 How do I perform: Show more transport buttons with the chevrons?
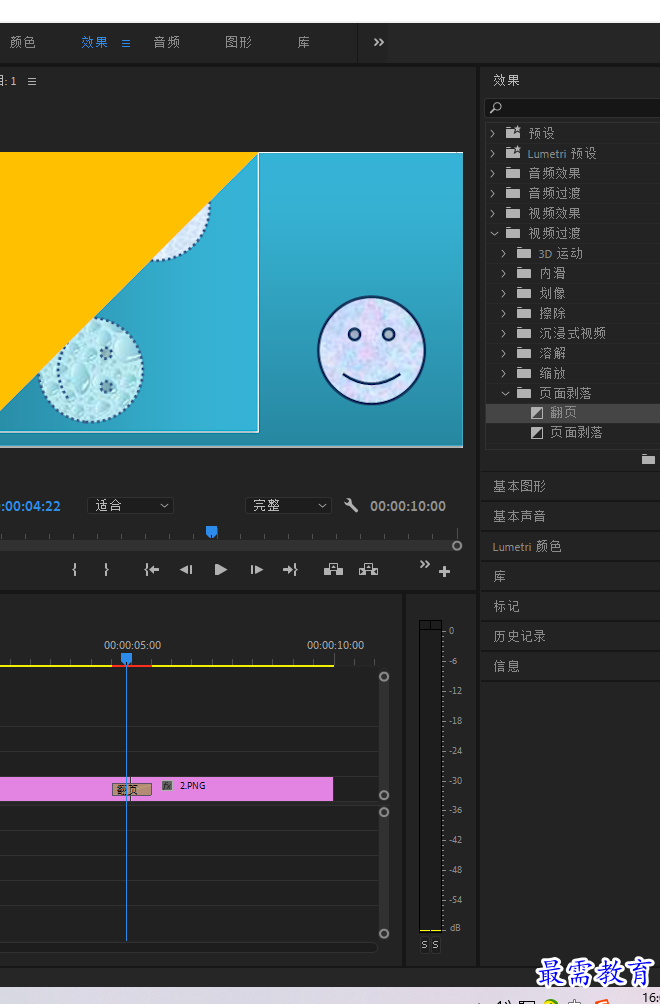tap(424, 564)
